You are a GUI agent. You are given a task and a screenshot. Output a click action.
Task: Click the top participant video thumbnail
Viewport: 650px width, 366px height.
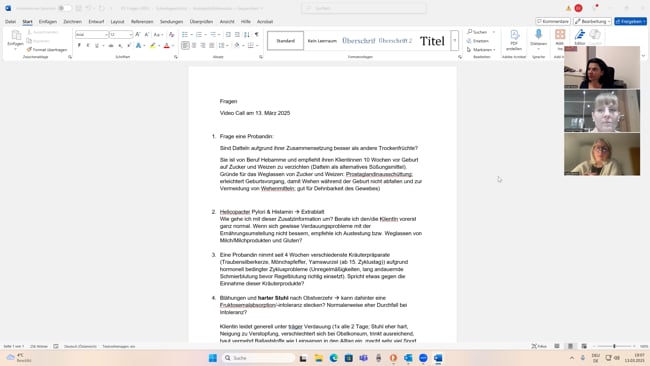(x=602, y=67)
